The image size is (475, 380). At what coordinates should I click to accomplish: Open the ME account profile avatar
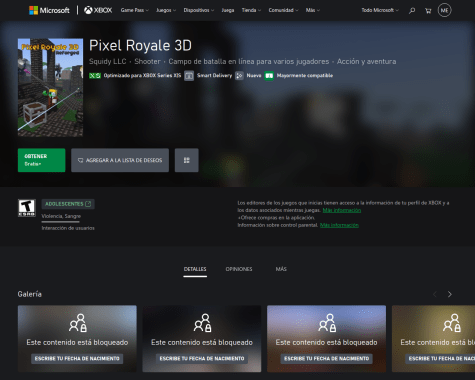click(x=444, y=10)
